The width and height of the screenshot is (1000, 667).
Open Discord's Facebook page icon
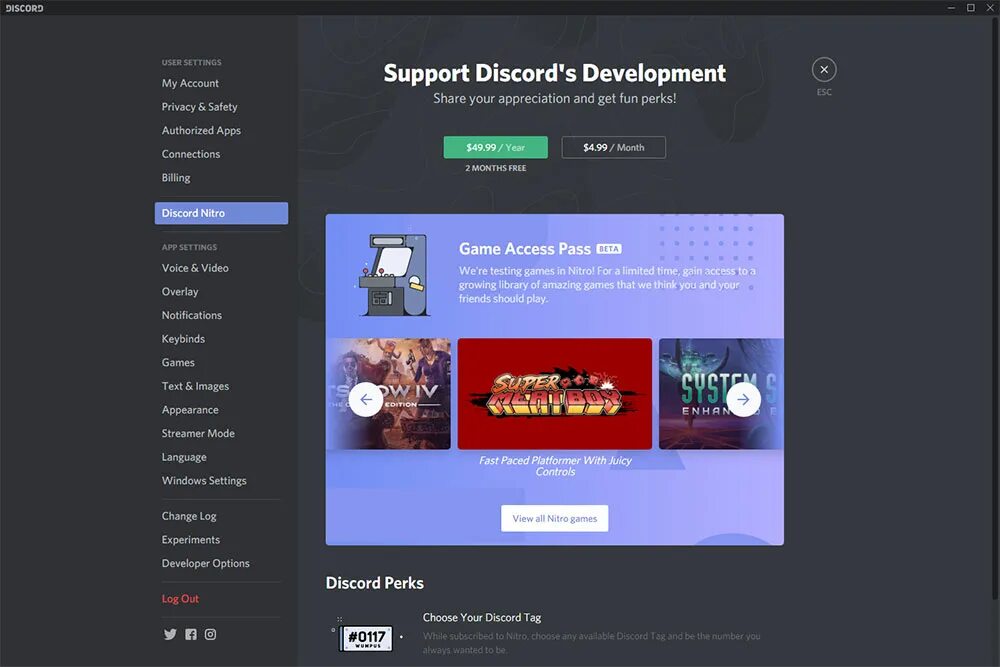191,634
